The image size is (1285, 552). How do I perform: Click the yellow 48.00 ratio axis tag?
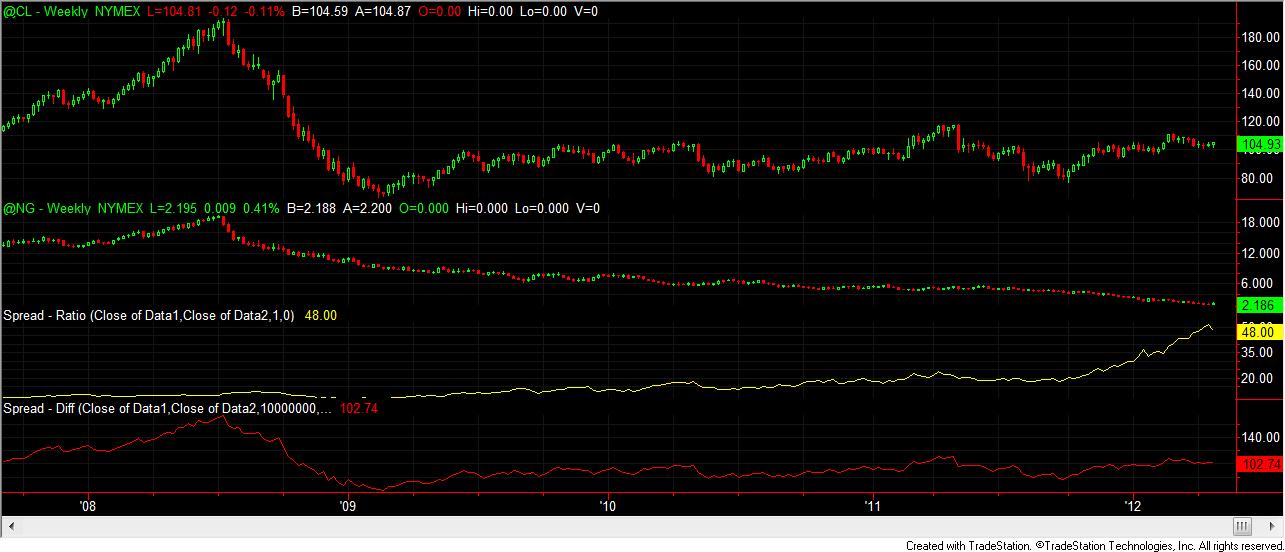coord(1259,331)
